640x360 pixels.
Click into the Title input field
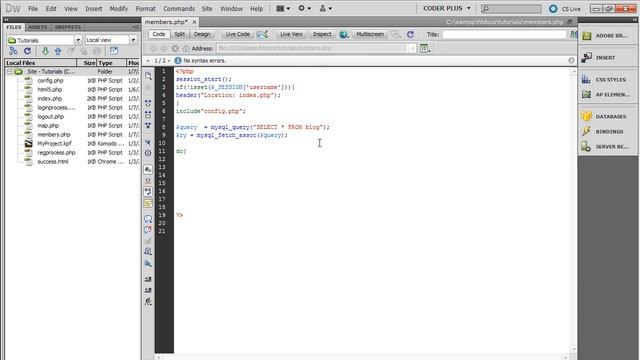504,35
